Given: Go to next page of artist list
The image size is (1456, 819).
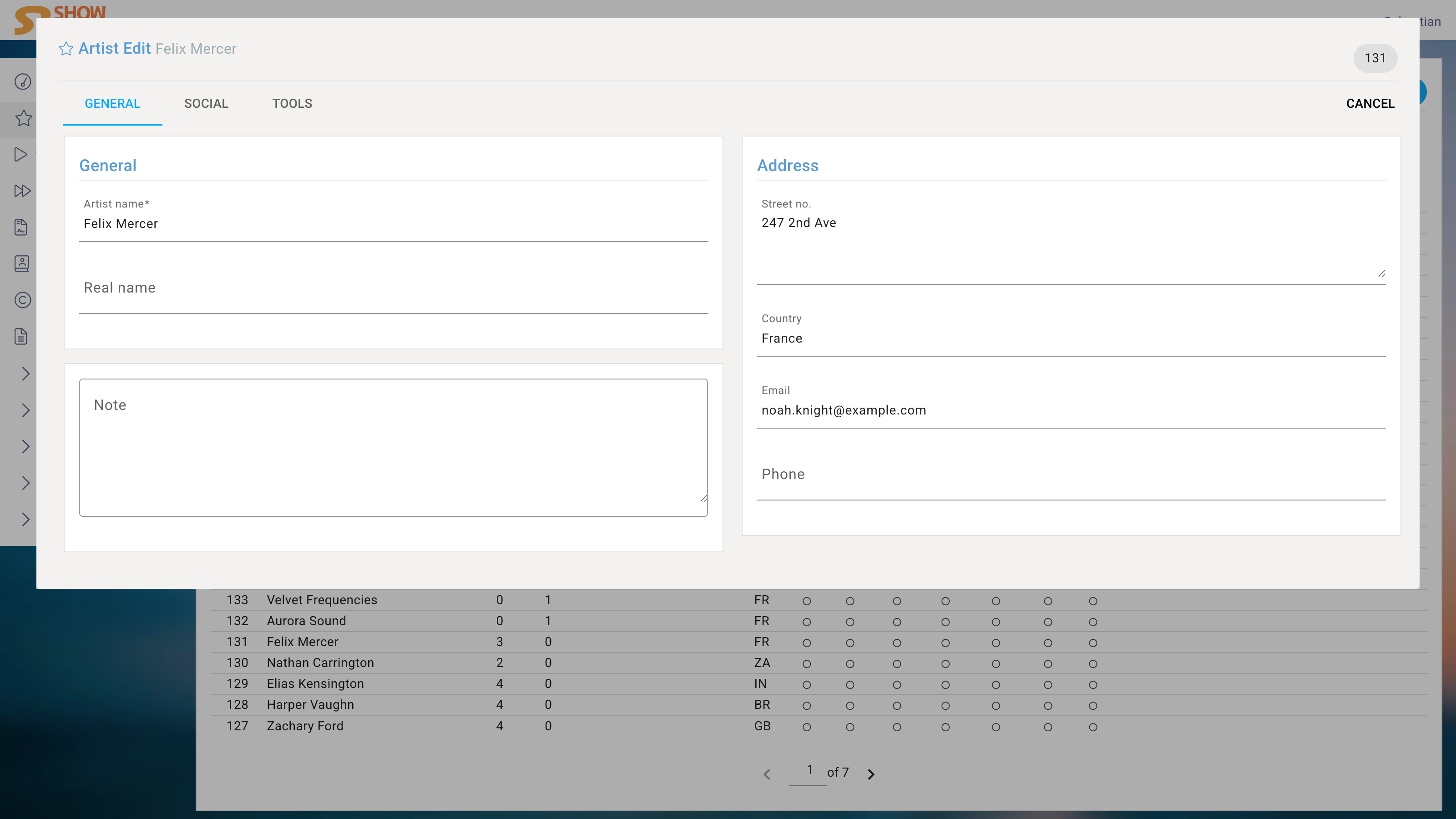Looking at the screenshot, I should coord(871,774).
